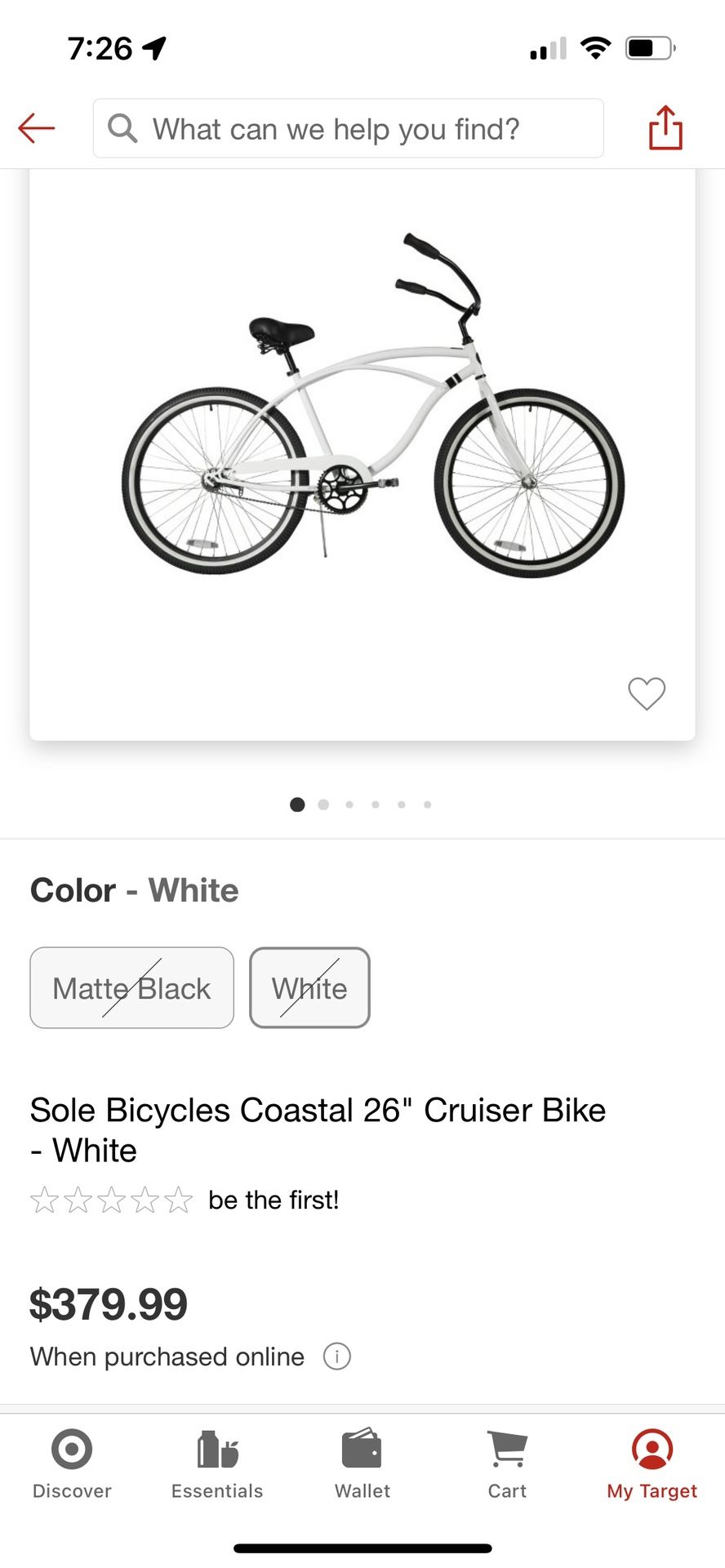This screenshot has width=725, height=1568.
Task: Tap the search magnifier icon
Action: click(x=122, y=128)
